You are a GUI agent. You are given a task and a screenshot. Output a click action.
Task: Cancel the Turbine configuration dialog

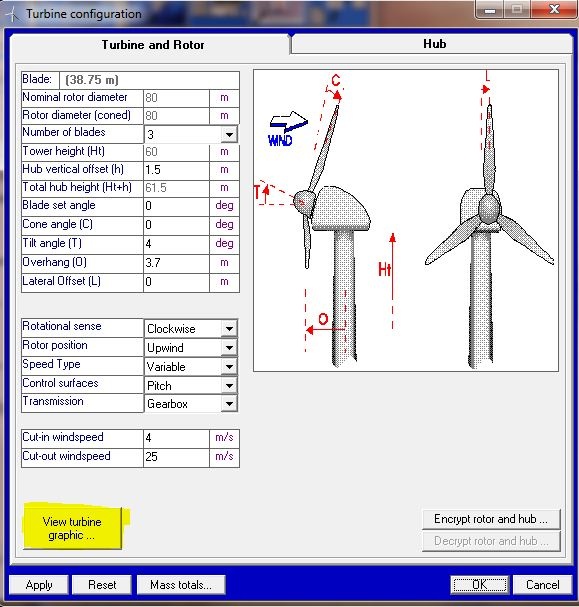pos(542,585)
